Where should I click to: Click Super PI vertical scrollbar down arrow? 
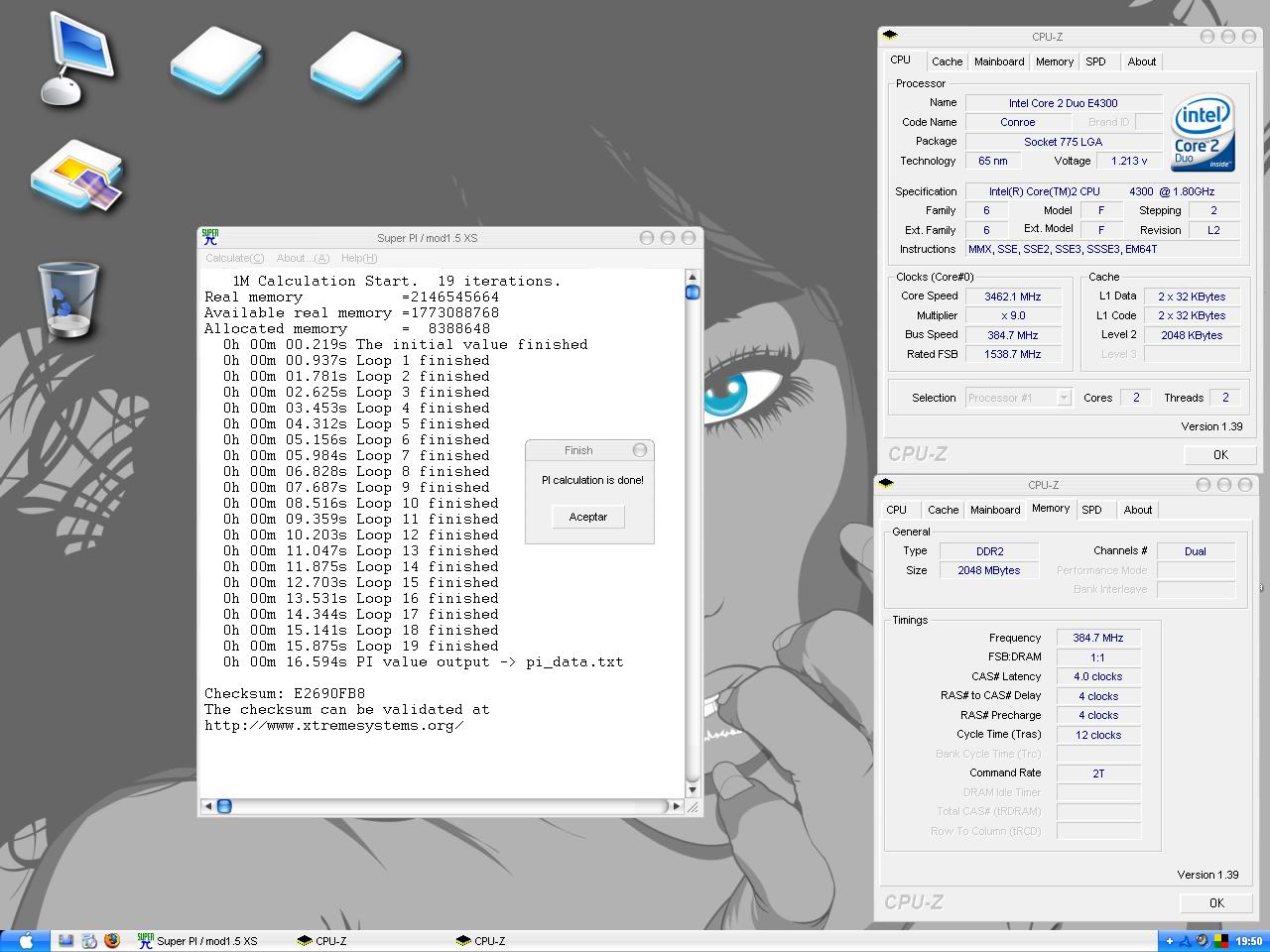(693, 789)
